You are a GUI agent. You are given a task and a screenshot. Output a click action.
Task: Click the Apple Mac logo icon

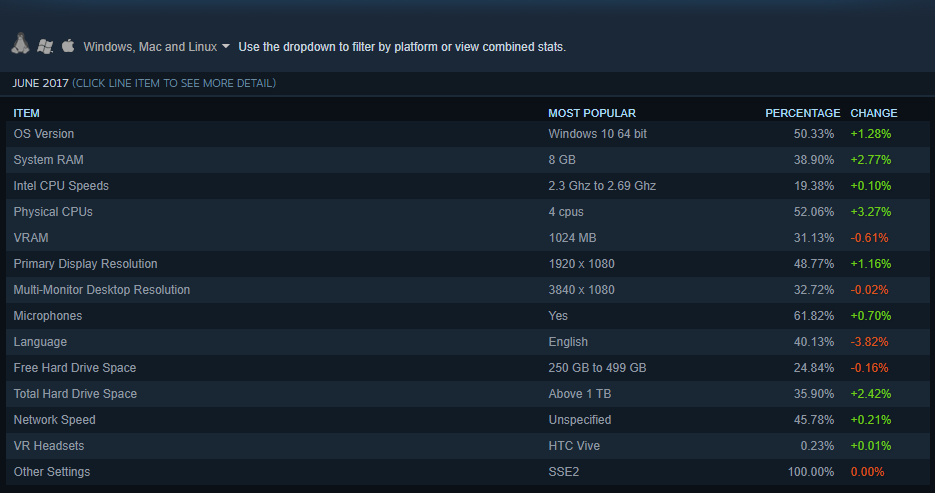click(x=68, y=45)
